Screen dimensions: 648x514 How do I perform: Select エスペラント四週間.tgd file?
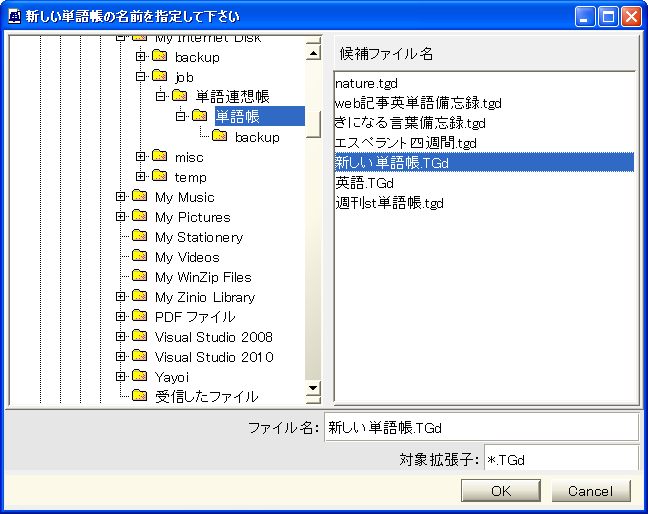[484, 143]
